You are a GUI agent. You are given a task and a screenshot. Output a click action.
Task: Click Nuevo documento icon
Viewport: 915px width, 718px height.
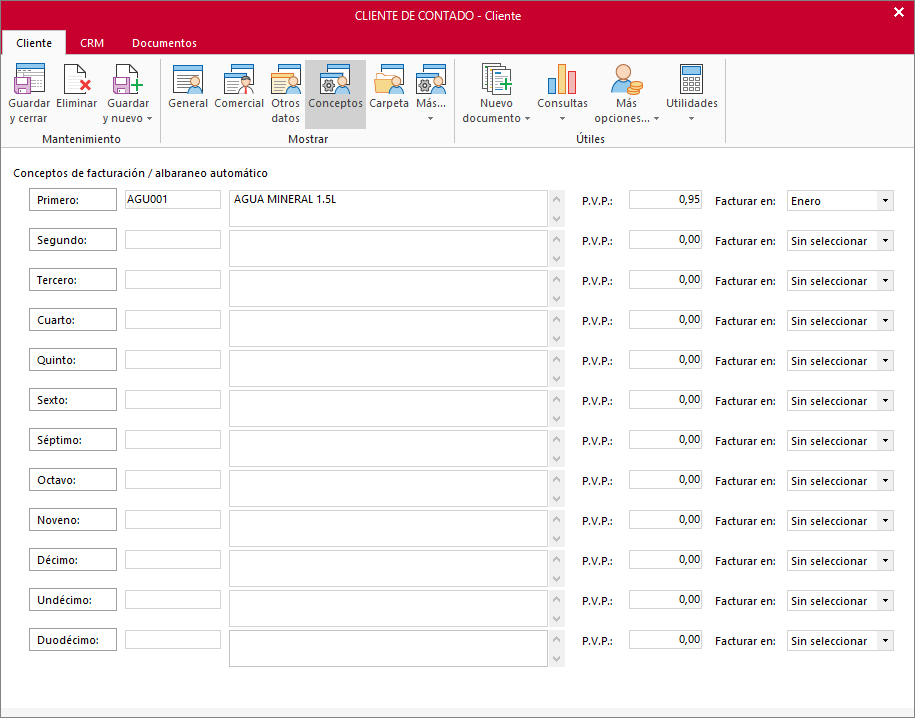(496, 80)
